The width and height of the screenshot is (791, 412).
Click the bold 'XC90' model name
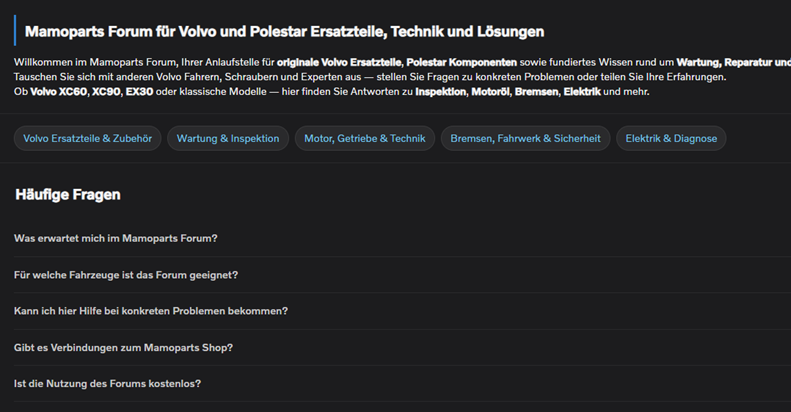[106, 92]
